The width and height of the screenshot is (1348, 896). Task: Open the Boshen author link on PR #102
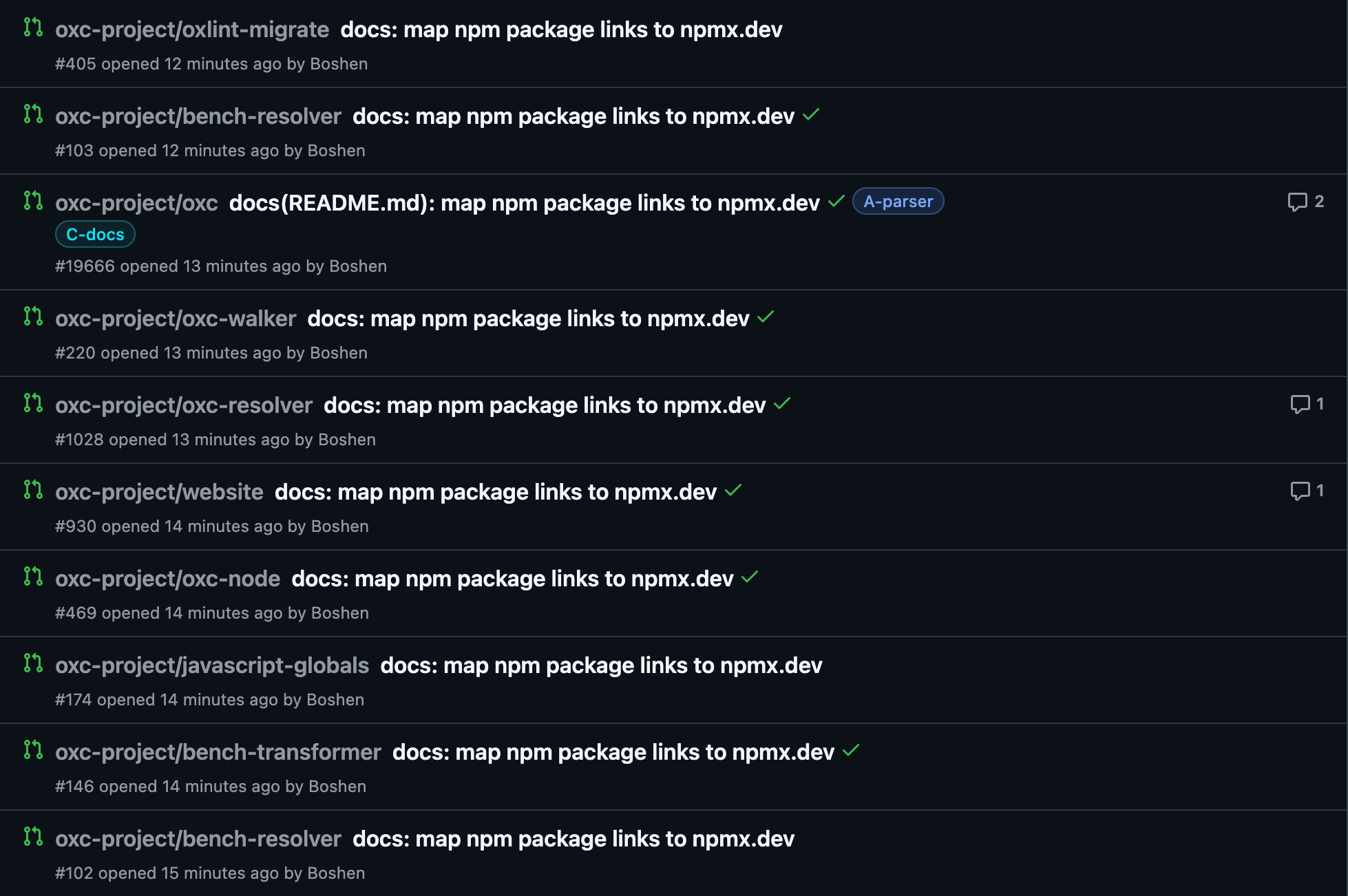(x=336, y=873)
